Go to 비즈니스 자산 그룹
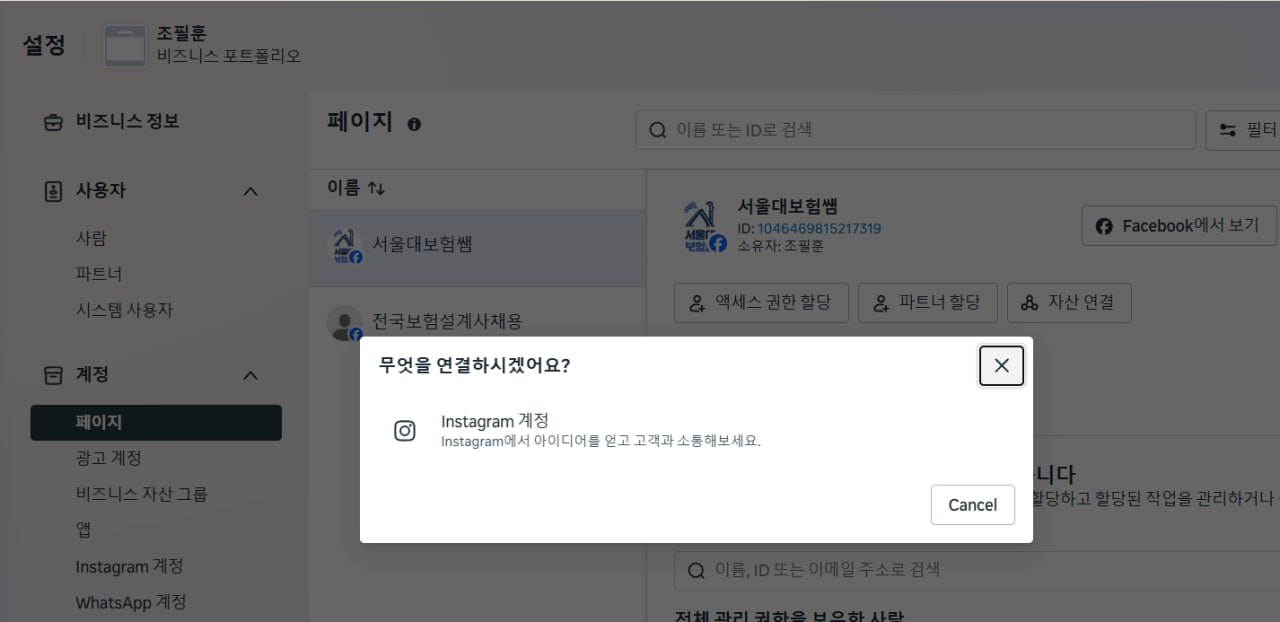 (141, 494)
